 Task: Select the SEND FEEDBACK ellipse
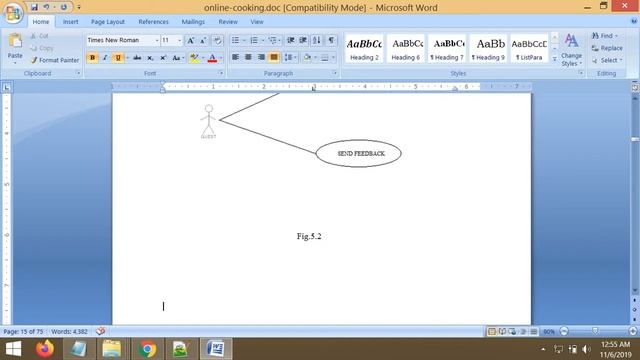point(359,153)
